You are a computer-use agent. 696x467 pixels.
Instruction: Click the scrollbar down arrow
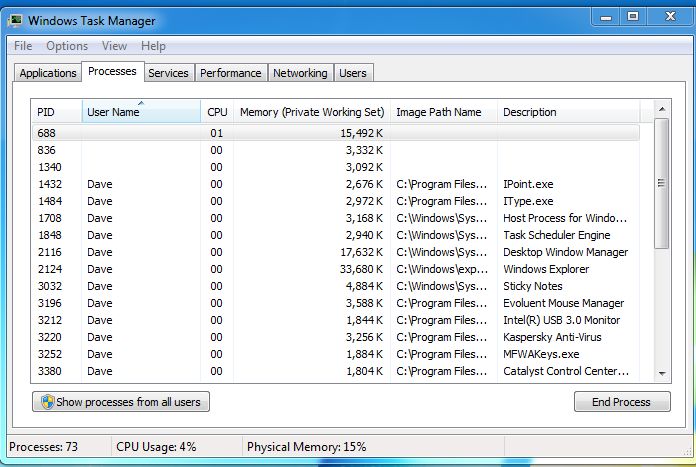[x=662, y=374]
